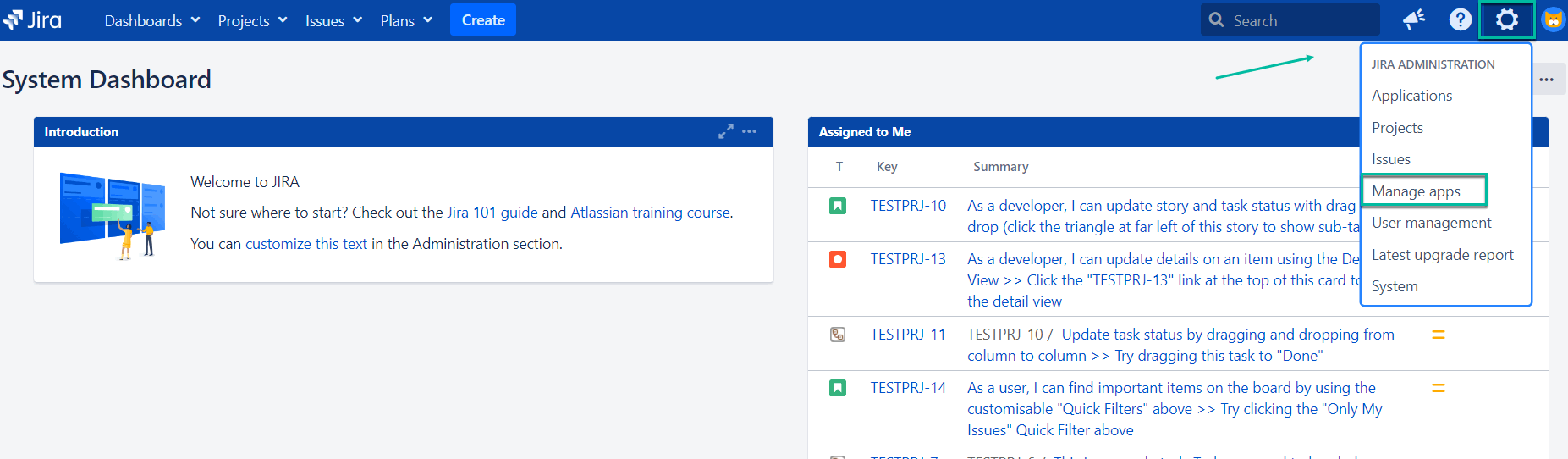
Task: Maximize the Introduction gadget
Action: pos(726,131)
